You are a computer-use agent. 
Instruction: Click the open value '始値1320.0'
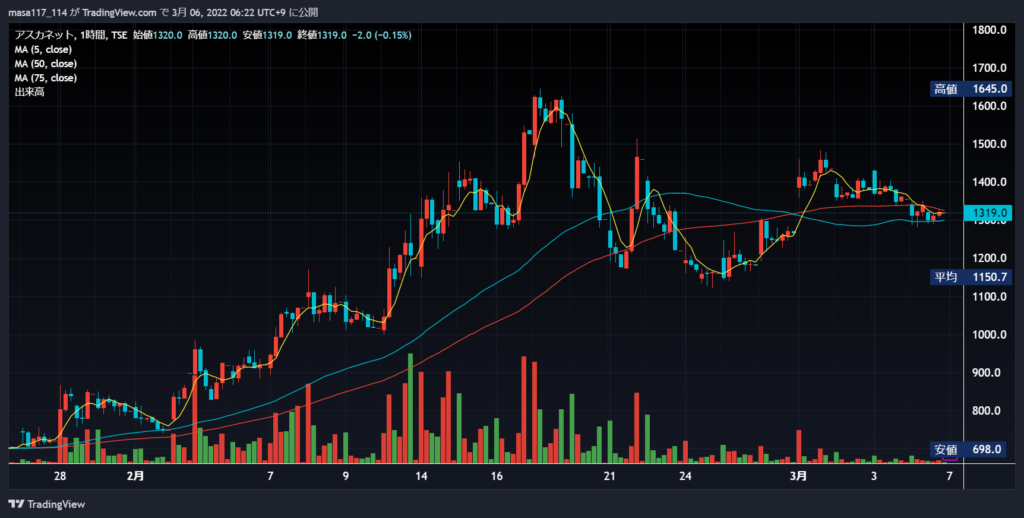click(x=157, y=35)
